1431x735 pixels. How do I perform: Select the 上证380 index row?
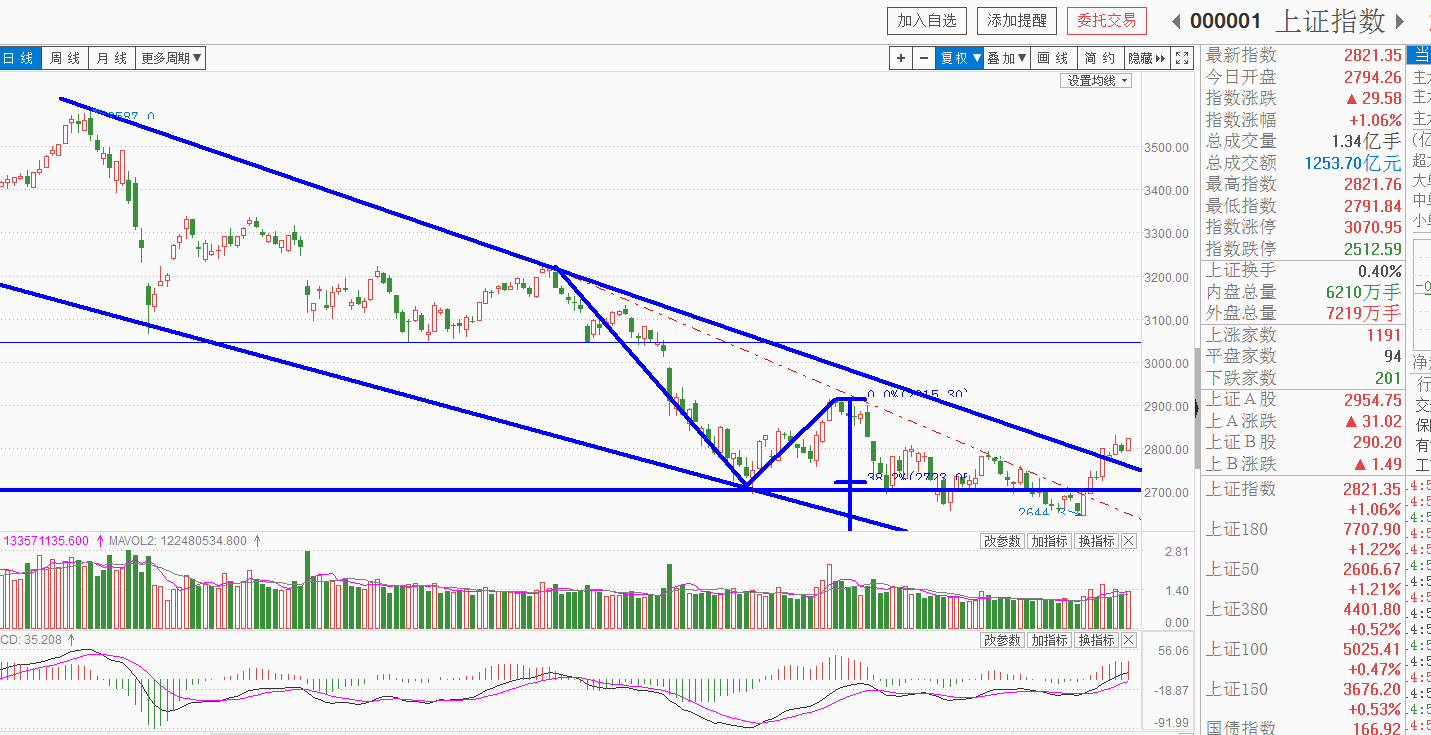tap(1303, 618)
